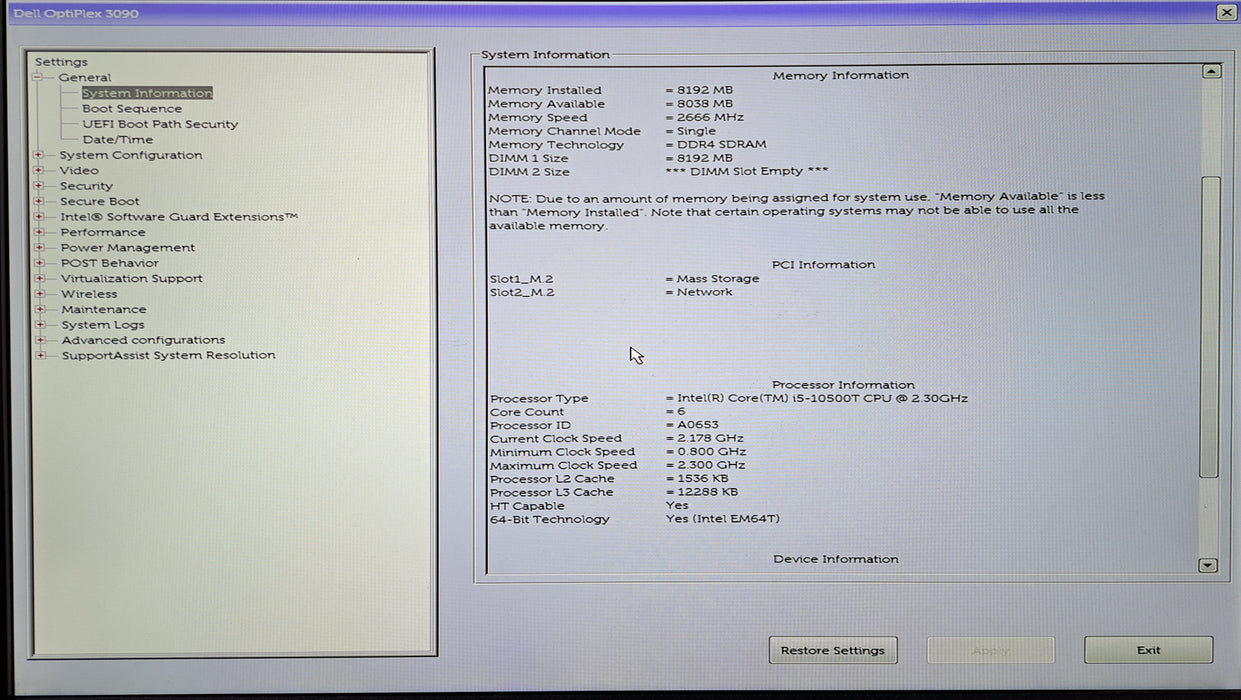1241x700 pixels.
Task: Expand SupportAssist System Resolution node
Action: 39,355
